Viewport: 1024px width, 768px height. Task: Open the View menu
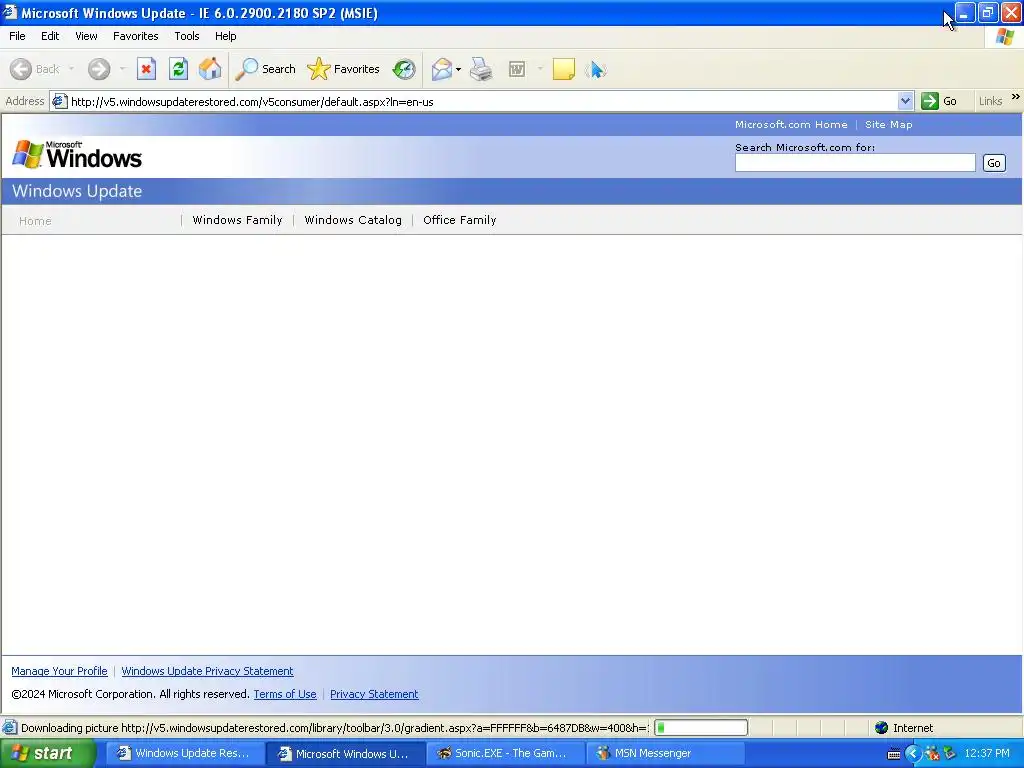tap(86, 36)
